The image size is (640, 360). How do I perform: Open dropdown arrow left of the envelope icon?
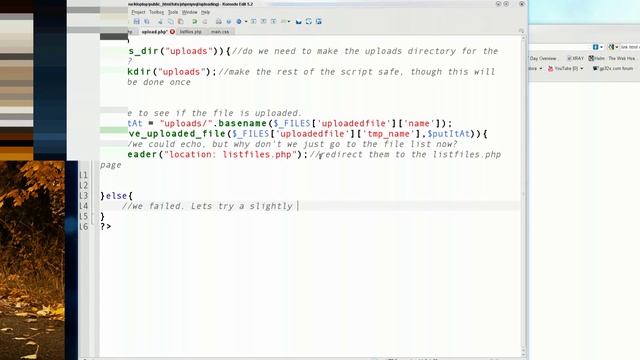tap(289, 22)
